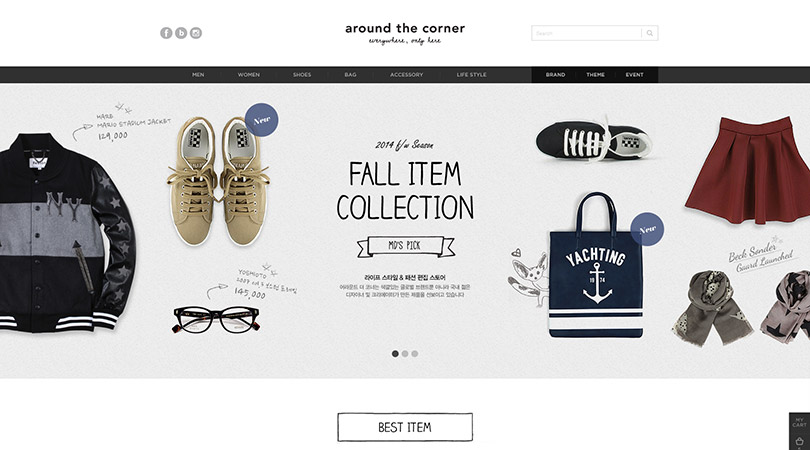Click the New badge on beige sneakers
This screenshot has width=810, height=450.
pyautogui.click(x=261, y=120)
